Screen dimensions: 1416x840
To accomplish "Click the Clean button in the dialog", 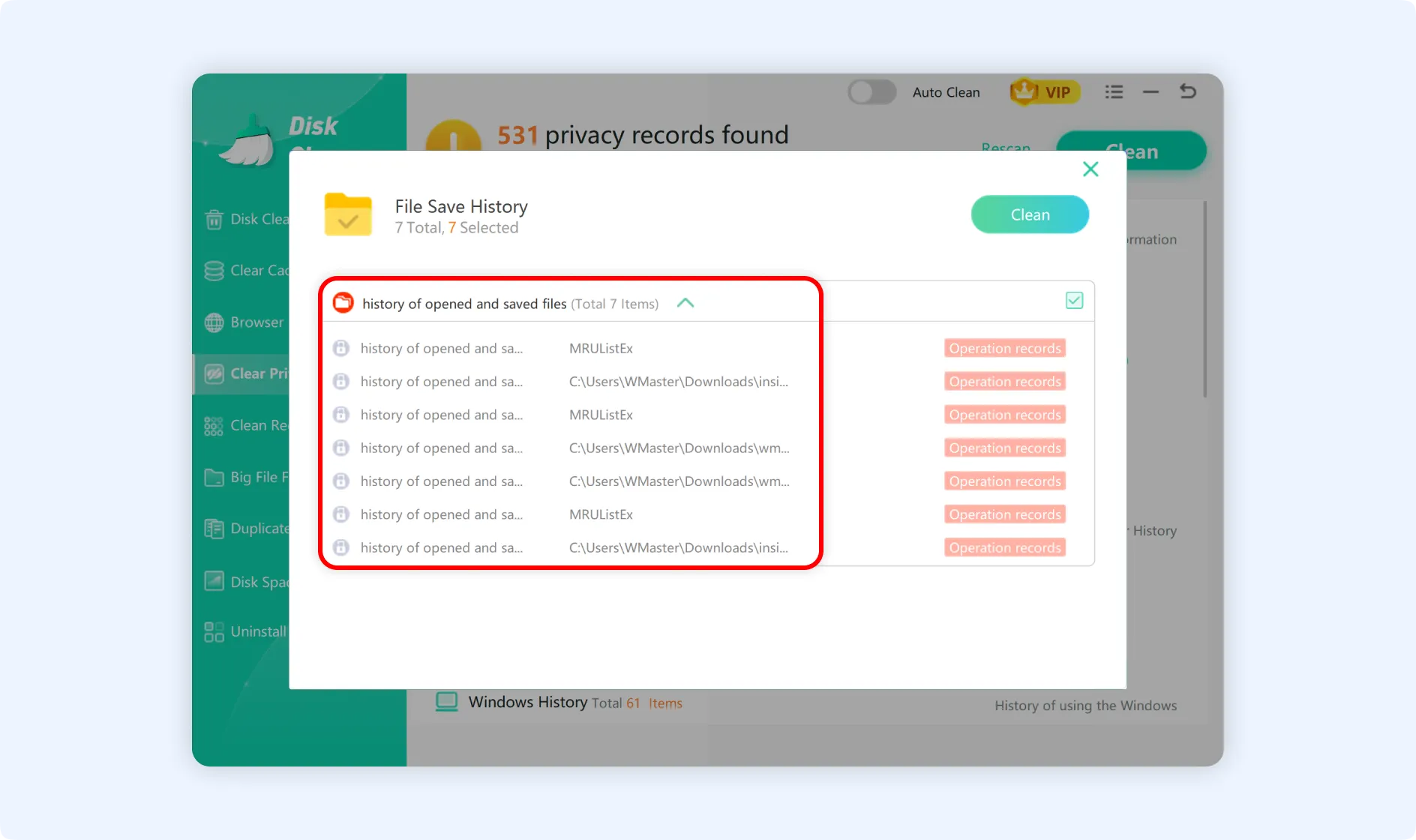I will 1029,214.
